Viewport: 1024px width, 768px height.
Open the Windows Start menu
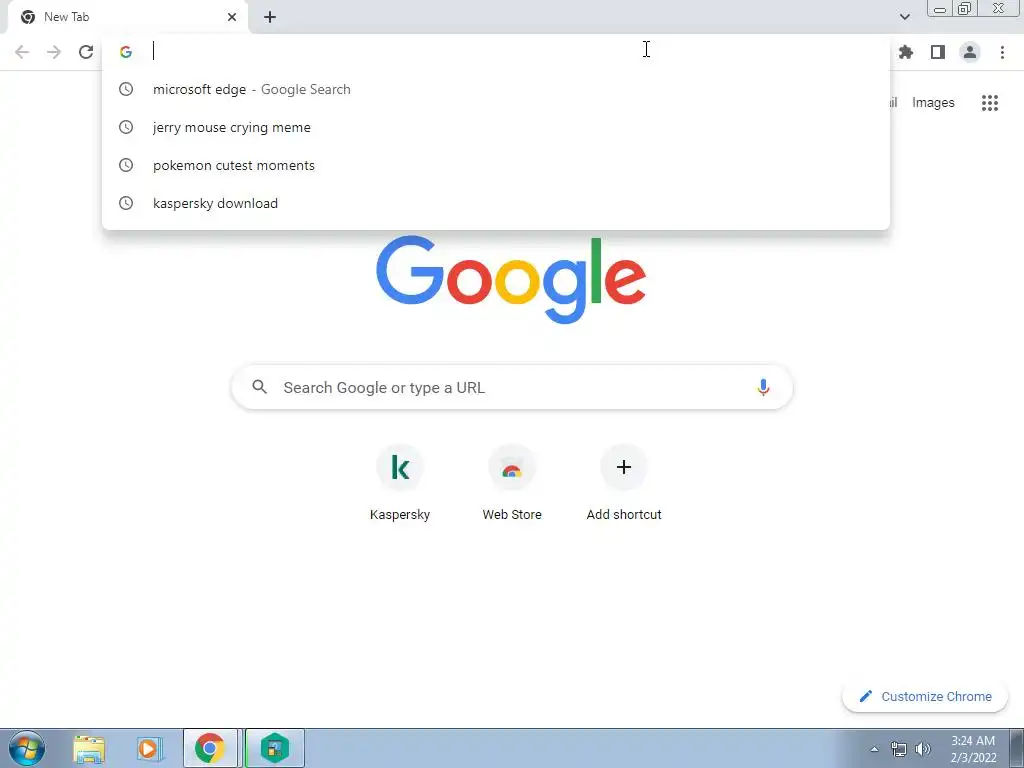tap(27, 748)
